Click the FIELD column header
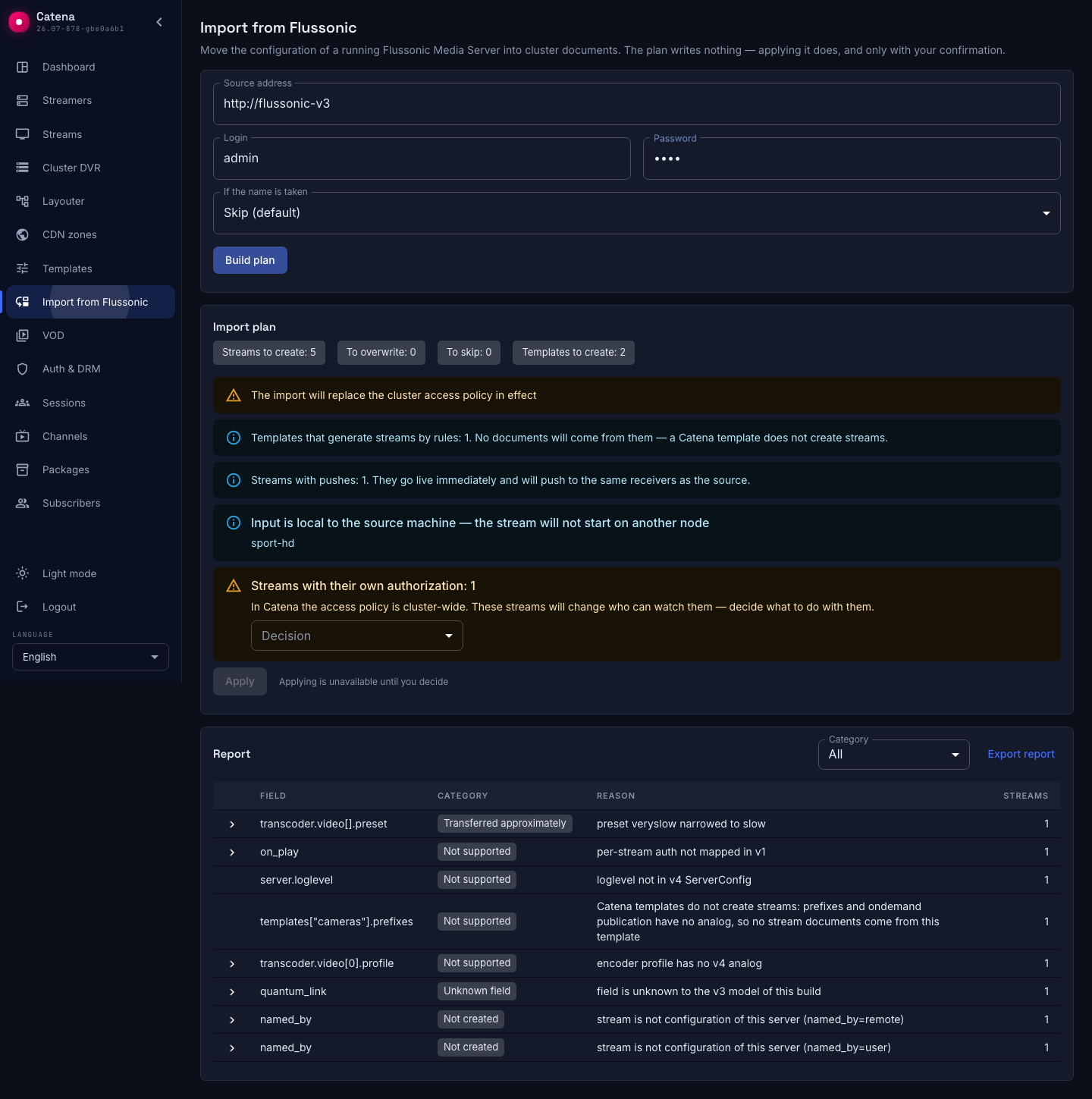 pyautogui.click(x=273, y=796)
